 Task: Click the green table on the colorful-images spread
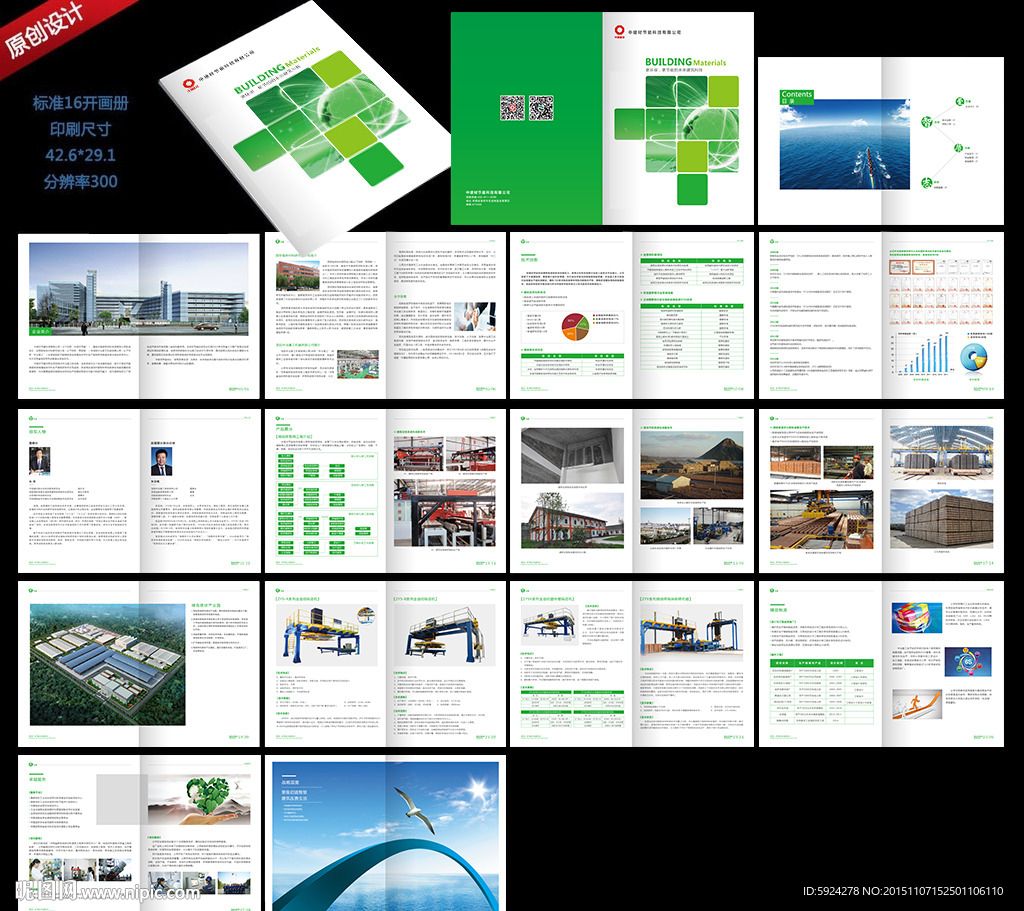click(x=821, y=692)
